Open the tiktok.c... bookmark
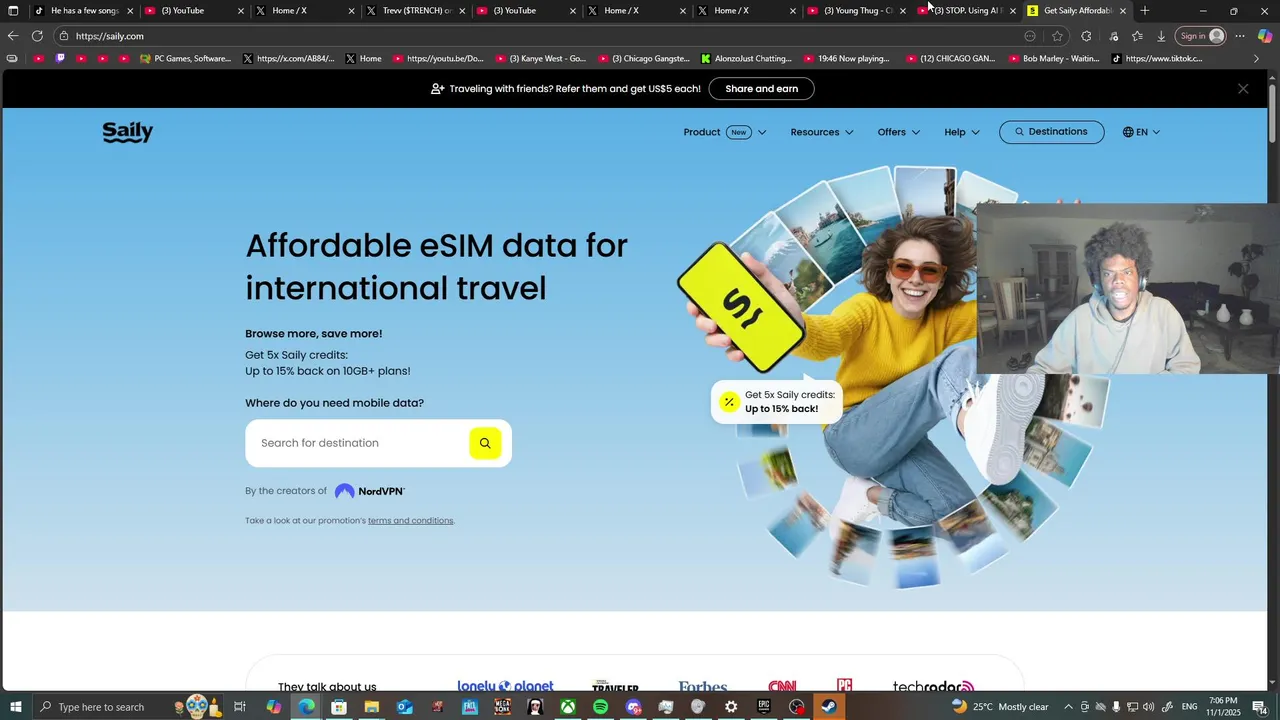Screen dimensions: 1280x720 [1157, 59]
